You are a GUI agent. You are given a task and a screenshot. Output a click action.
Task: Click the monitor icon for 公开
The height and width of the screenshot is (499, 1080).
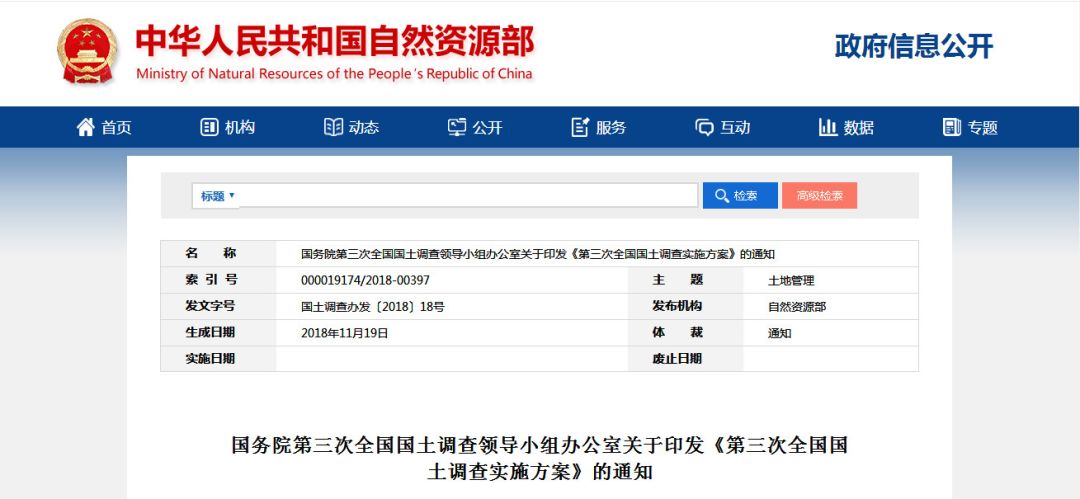(457, 127)
